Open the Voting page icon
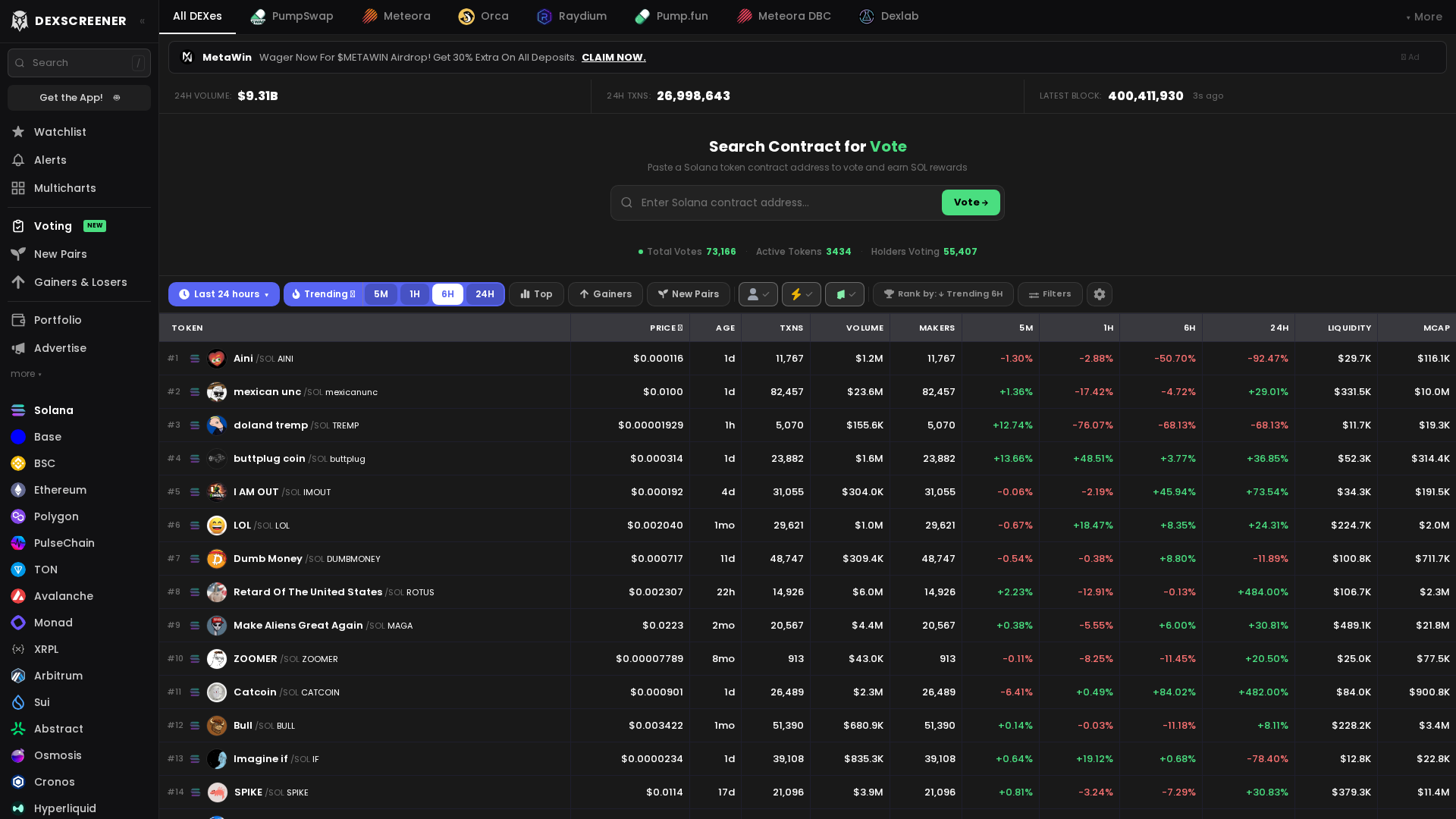This screenshot has width=1456, height=819. pyautogui.click(x=18, y=226)
